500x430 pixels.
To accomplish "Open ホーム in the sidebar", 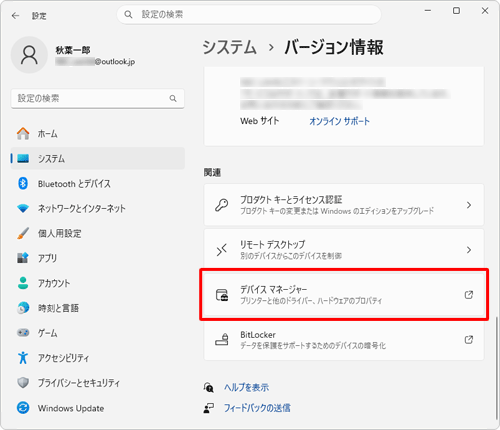I will [x=97, y=134].
